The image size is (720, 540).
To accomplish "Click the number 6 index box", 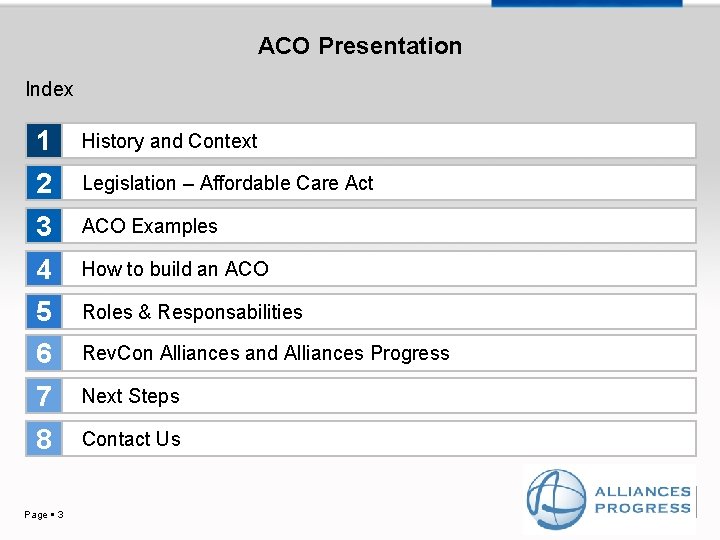I will click(43, 353).
